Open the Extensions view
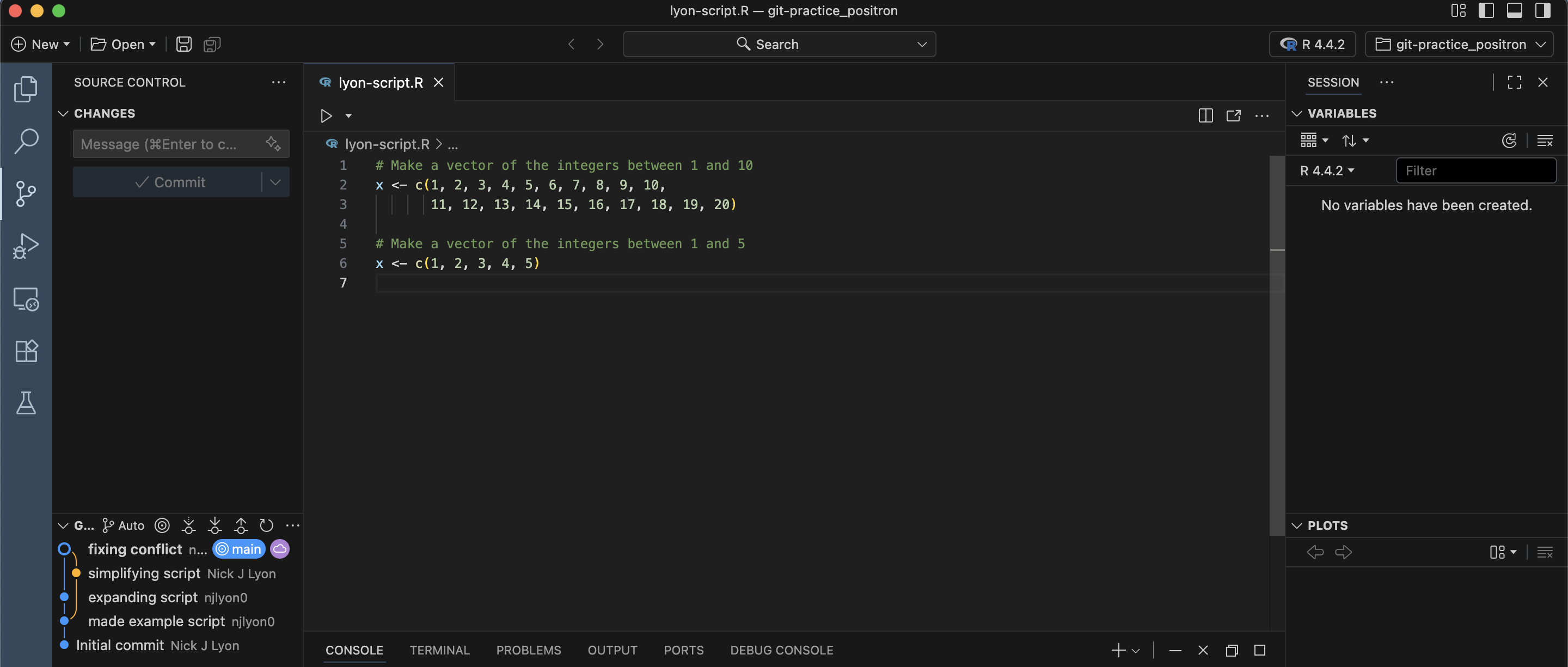Screen dimensions: 1568x667 point(26,351)
